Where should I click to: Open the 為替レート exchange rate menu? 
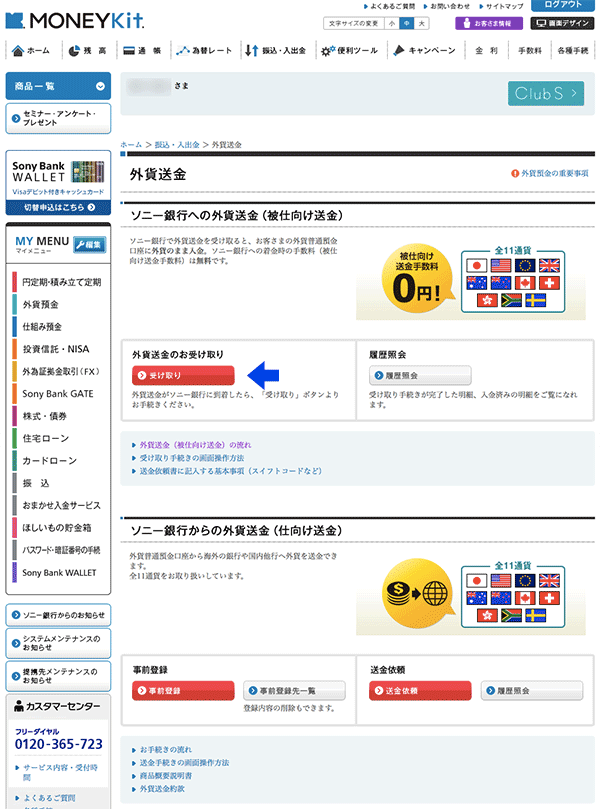coord(204,51)
